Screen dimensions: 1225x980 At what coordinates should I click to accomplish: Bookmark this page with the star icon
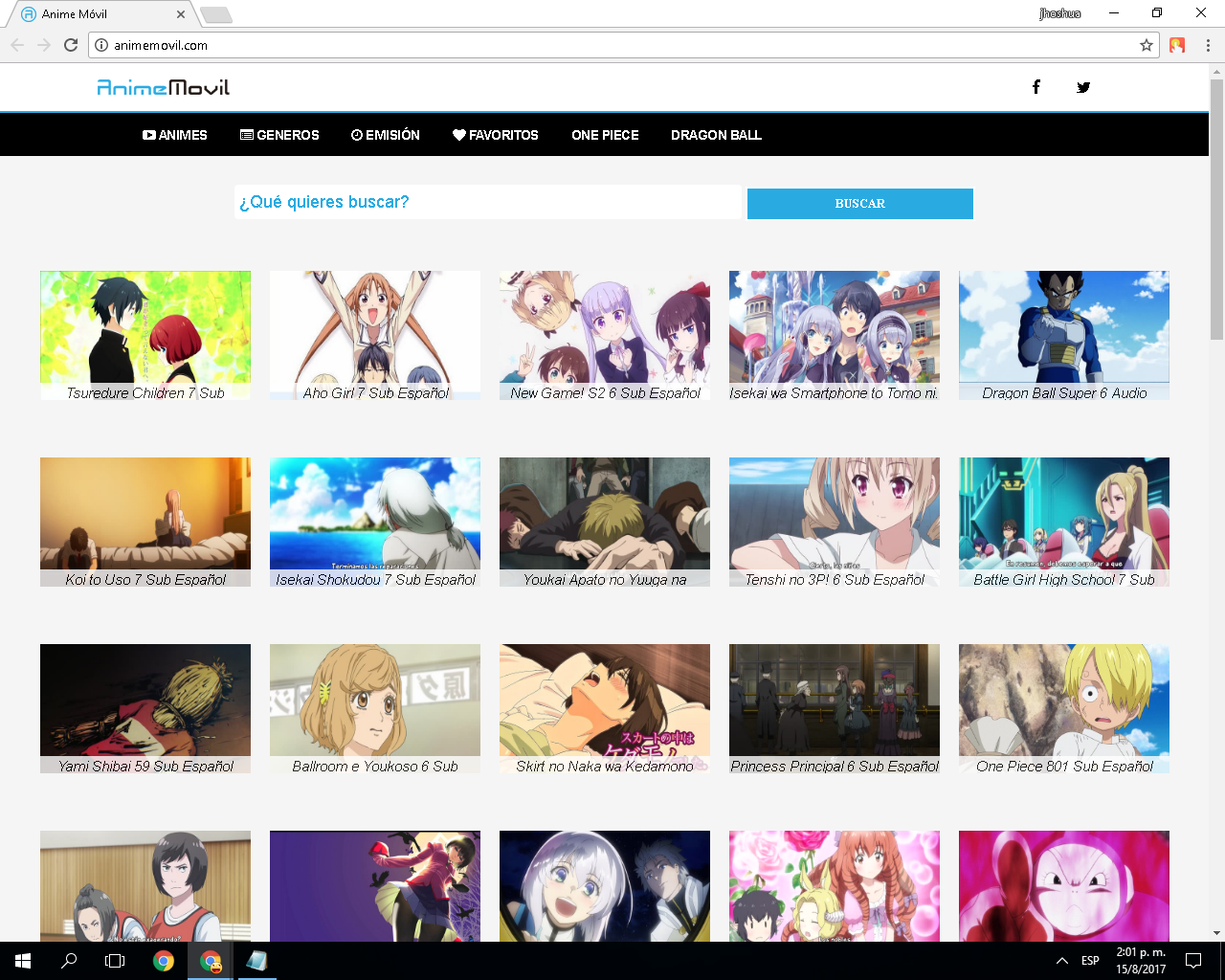click(x=1147, y=45)
